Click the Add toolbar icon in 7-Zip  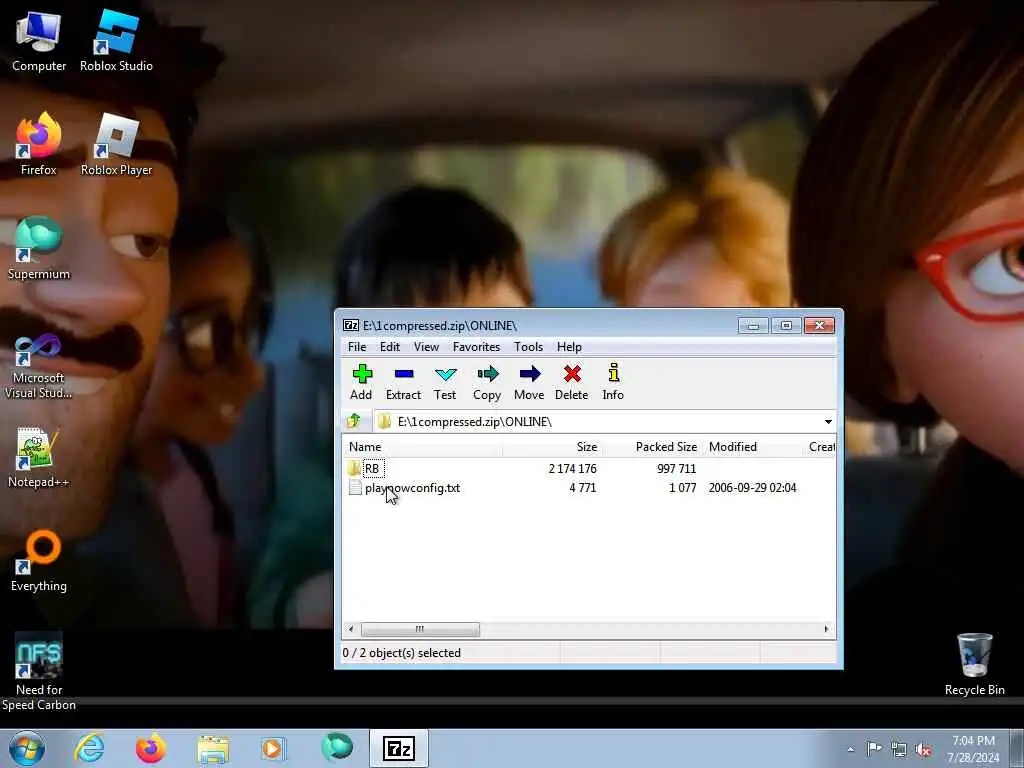point(361,382)
